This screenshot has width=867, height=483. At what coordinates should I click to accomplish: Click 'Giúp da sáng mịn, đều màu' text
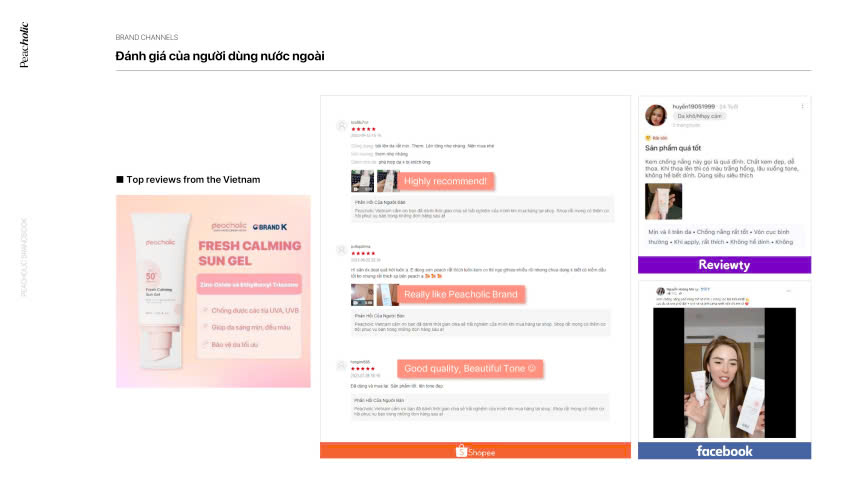(250, 327)
